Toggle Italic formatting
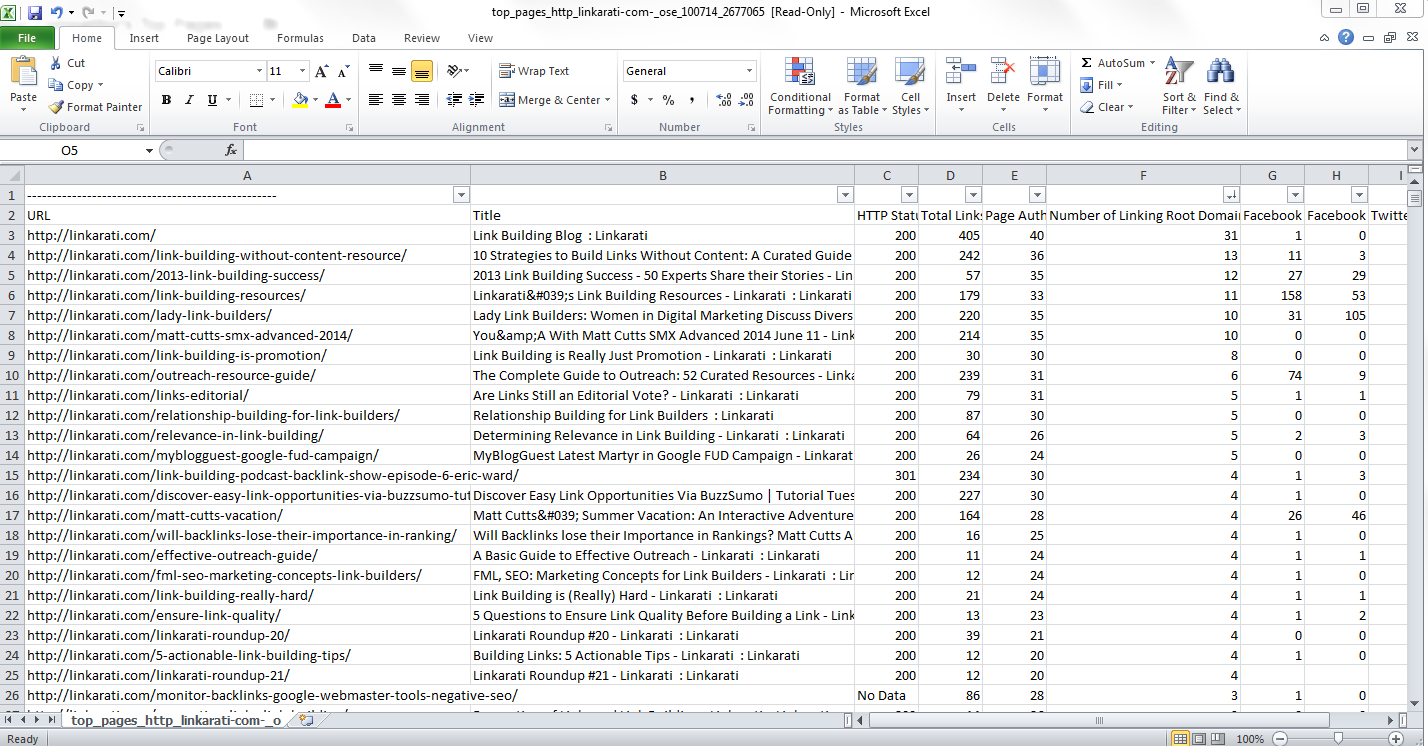 [x=189, y=100]
